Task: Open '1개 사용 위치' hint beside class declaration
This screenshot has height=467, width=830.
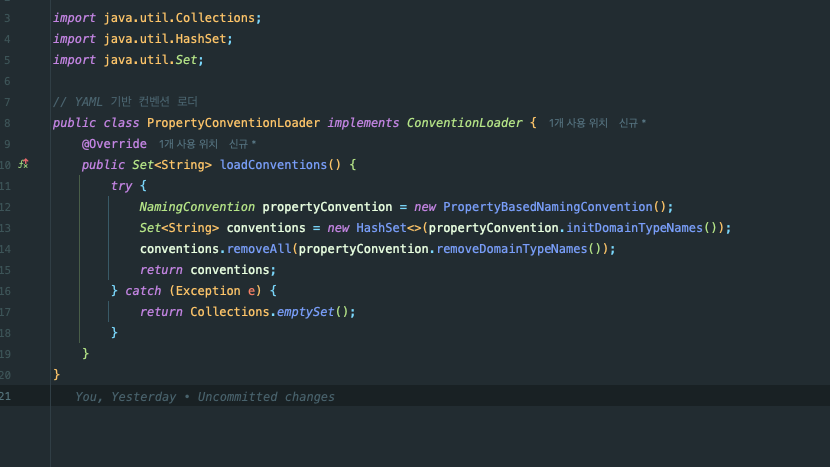Action: tap(578, 123)
